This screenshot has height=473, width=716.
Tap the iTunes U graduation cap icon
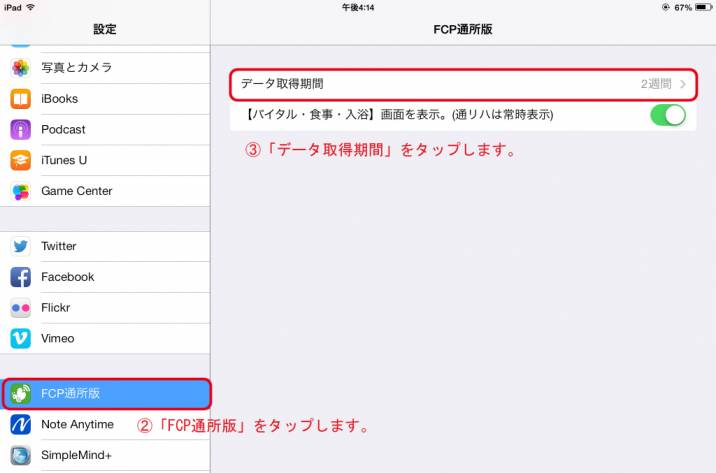(x=20, y=160)
